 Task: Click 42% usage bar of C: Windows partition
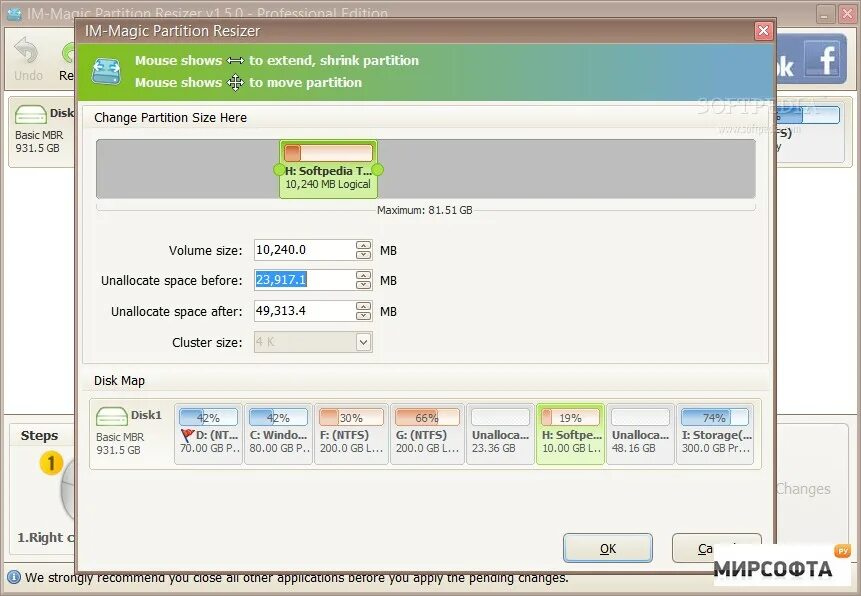tap(278, 417)
